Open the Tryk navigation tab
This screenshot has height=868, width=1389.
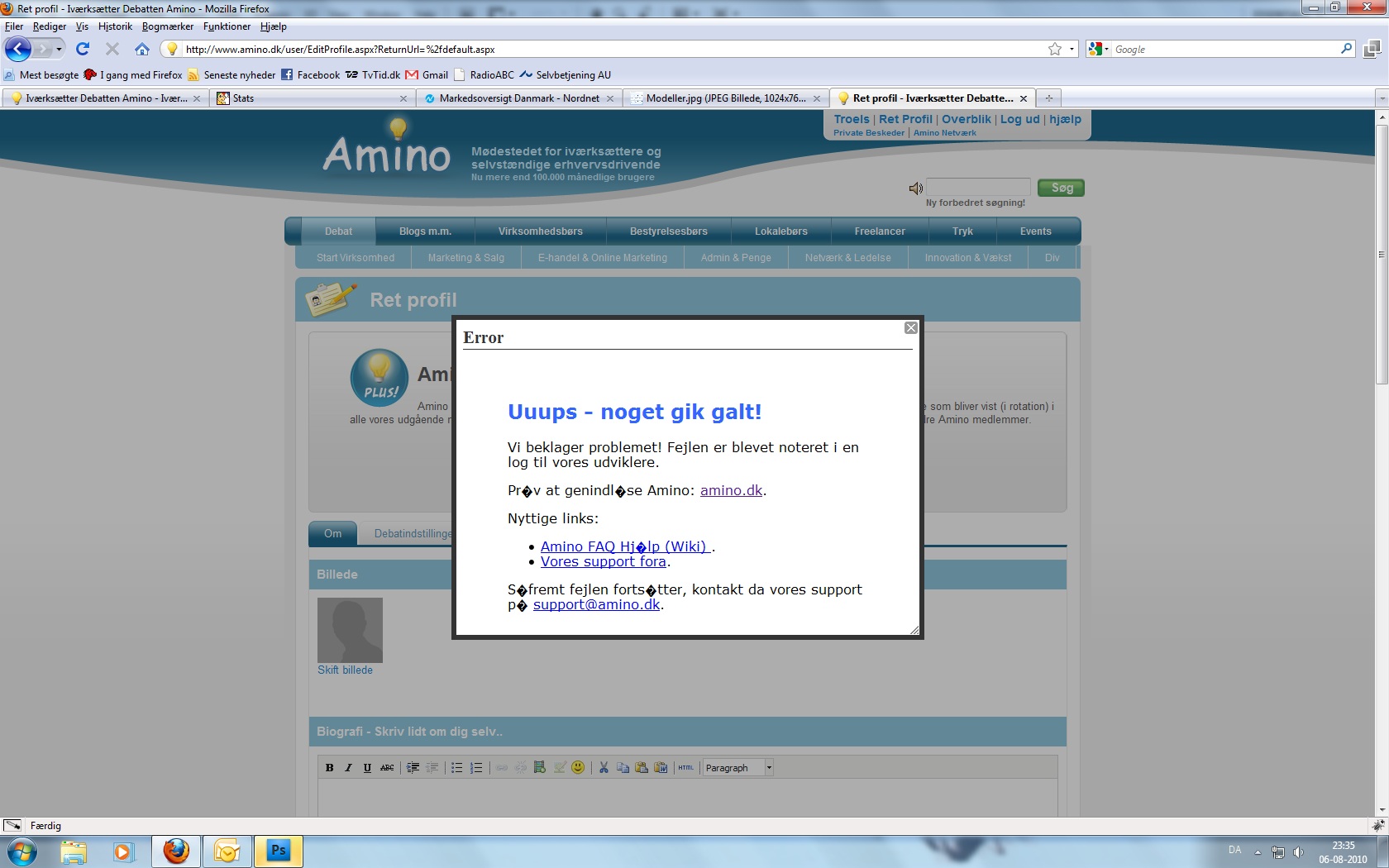tap(962, 231)
